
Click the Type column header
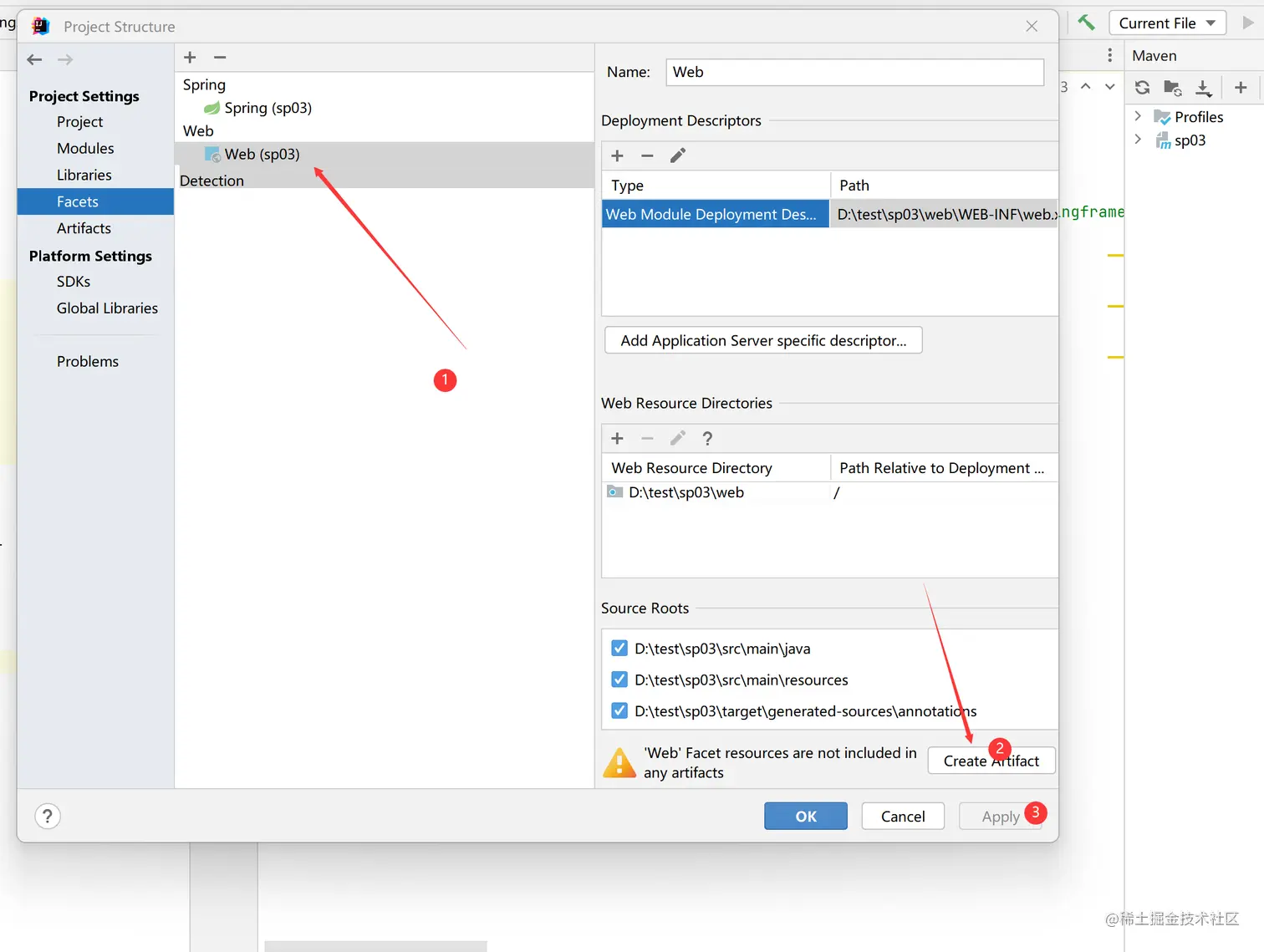(716, 186)
